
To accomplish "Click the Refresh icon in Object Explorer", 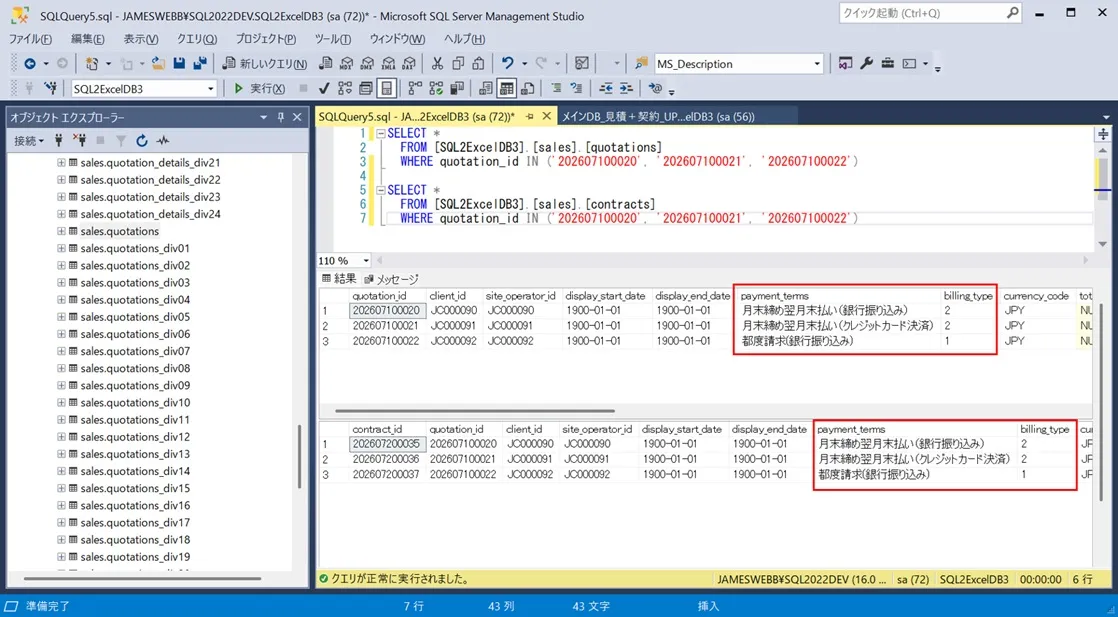I will 142,141.
